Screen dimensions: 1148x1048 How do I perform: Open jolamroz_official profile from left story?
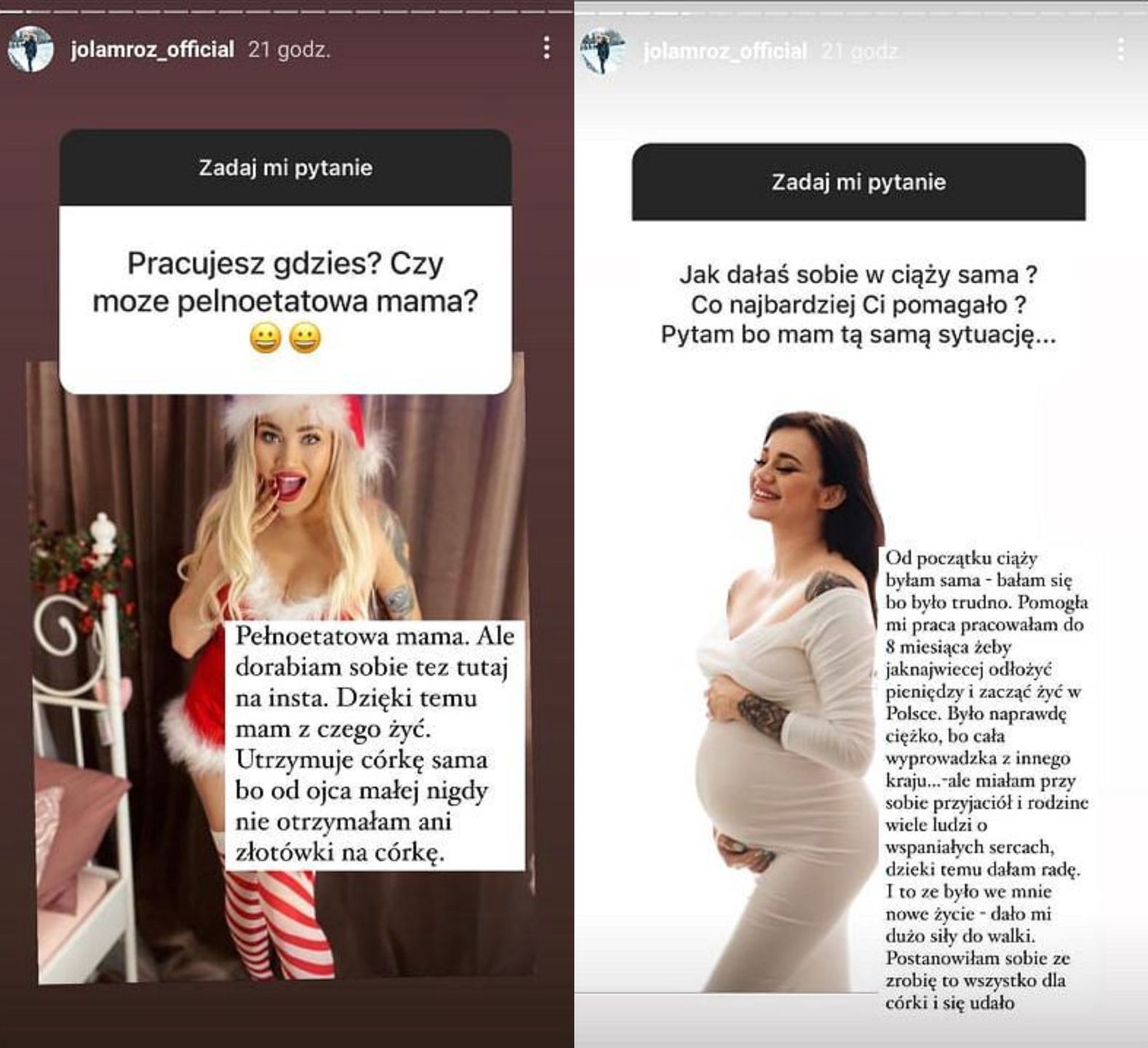(152, 49)
